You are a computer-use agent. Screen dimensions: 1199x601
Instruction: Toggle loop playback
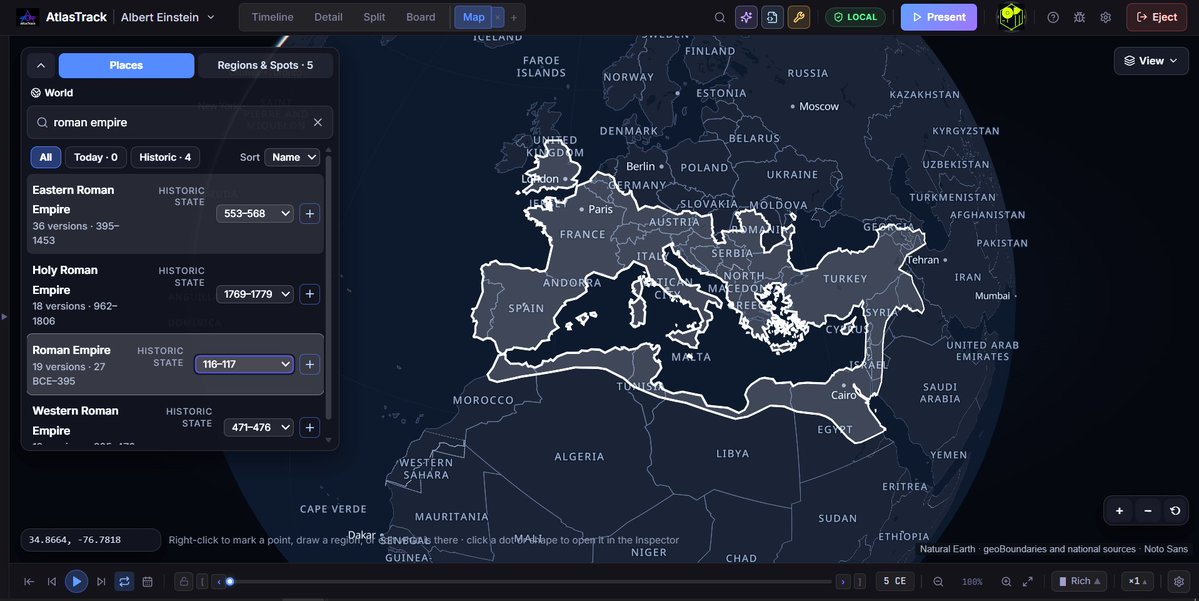124,582
